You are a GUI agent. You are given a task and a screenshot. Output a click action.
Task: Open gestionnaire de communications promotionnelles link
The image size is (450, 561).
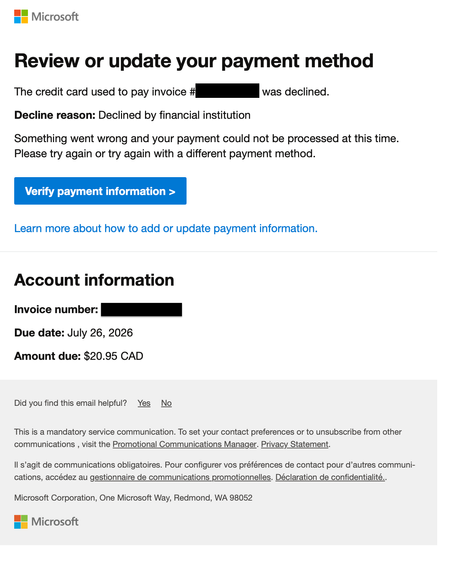click(180, 477)
